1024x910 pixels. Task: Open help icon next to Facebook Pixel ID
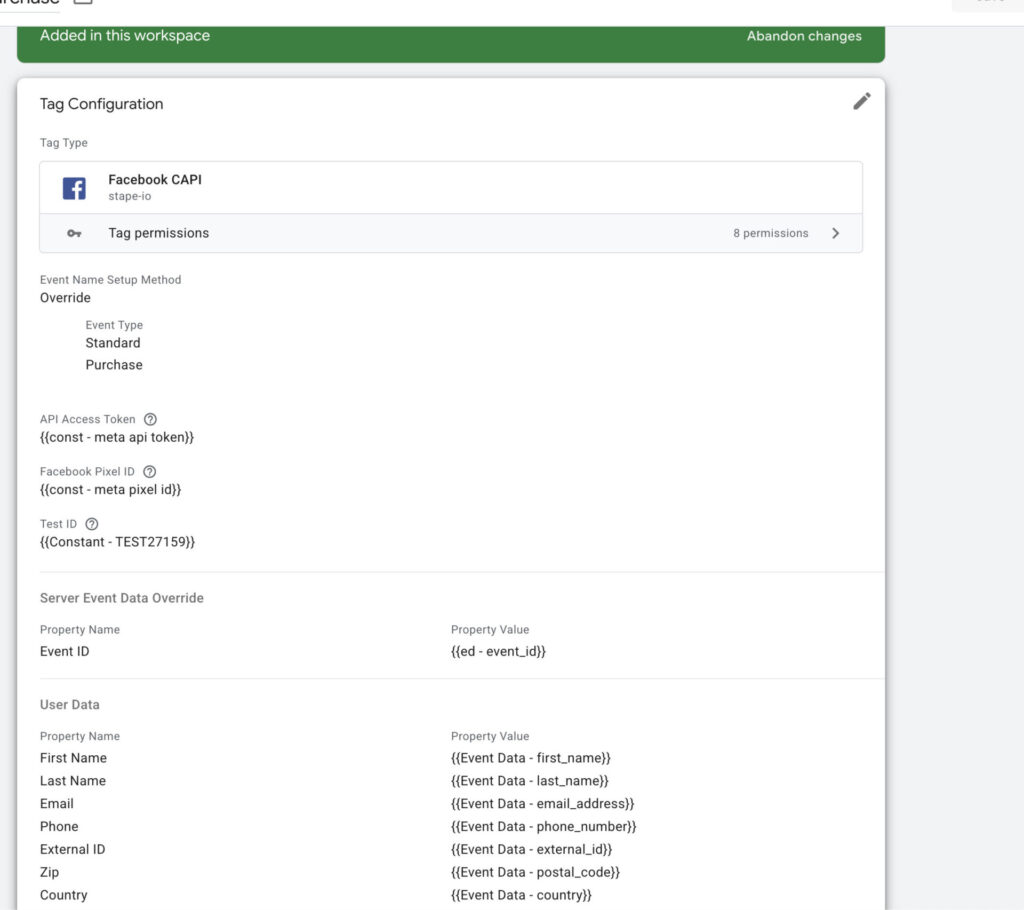(x=149, y=472)
